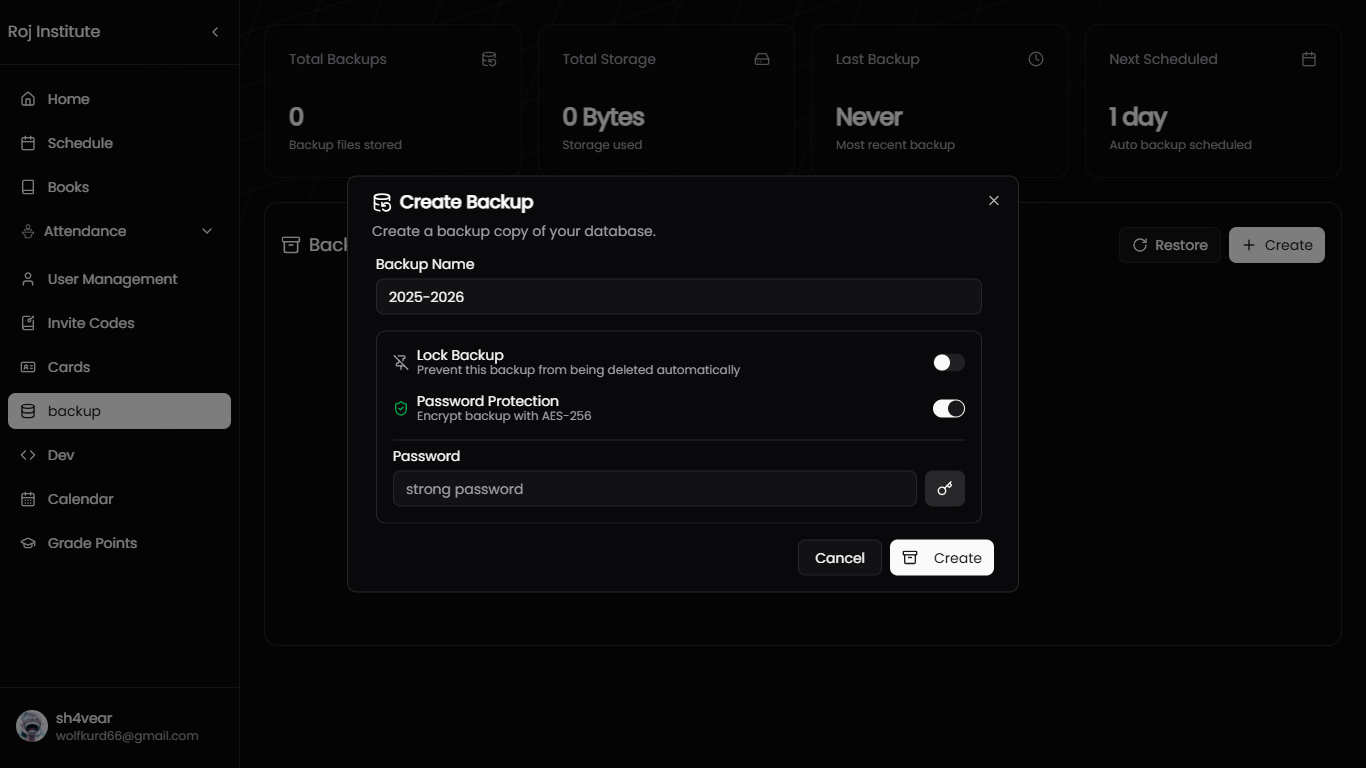Go to Schedule in the sidebar
Viewport: 1366px width, 768px height.
119,143
